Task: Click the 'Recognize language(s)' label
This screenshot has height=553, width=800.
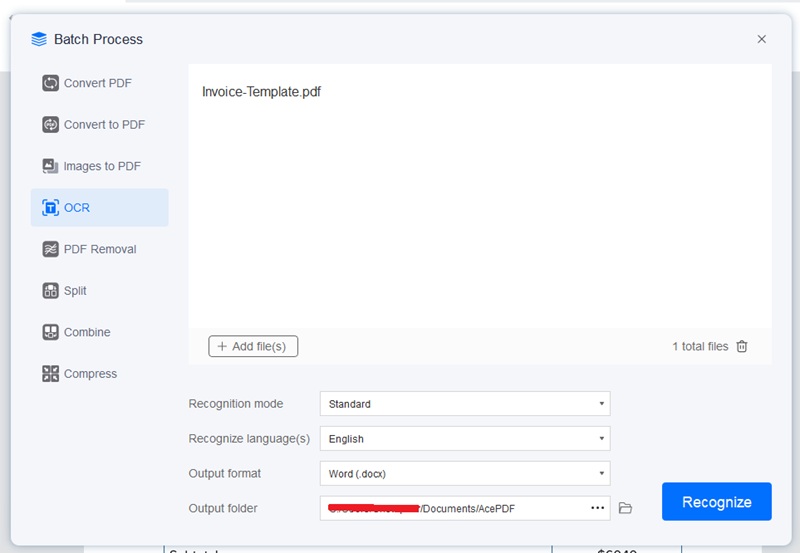Action: point(249,439)
